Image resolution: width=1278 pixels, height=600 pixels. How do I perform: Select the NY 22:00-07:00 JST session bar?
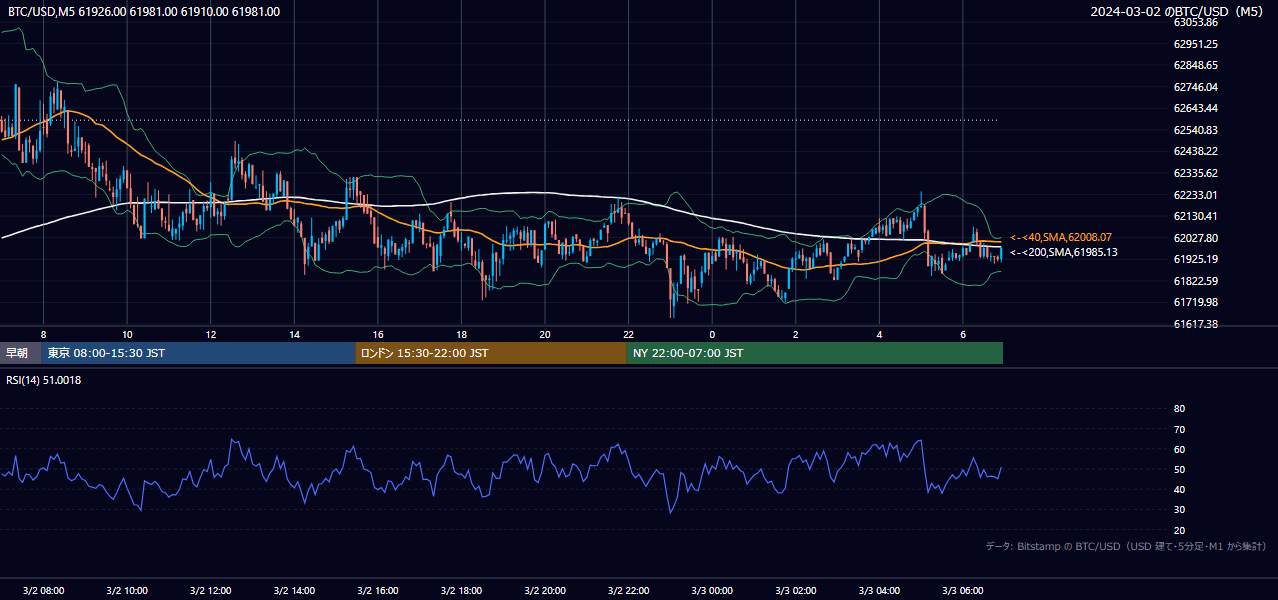click(815, 353)
